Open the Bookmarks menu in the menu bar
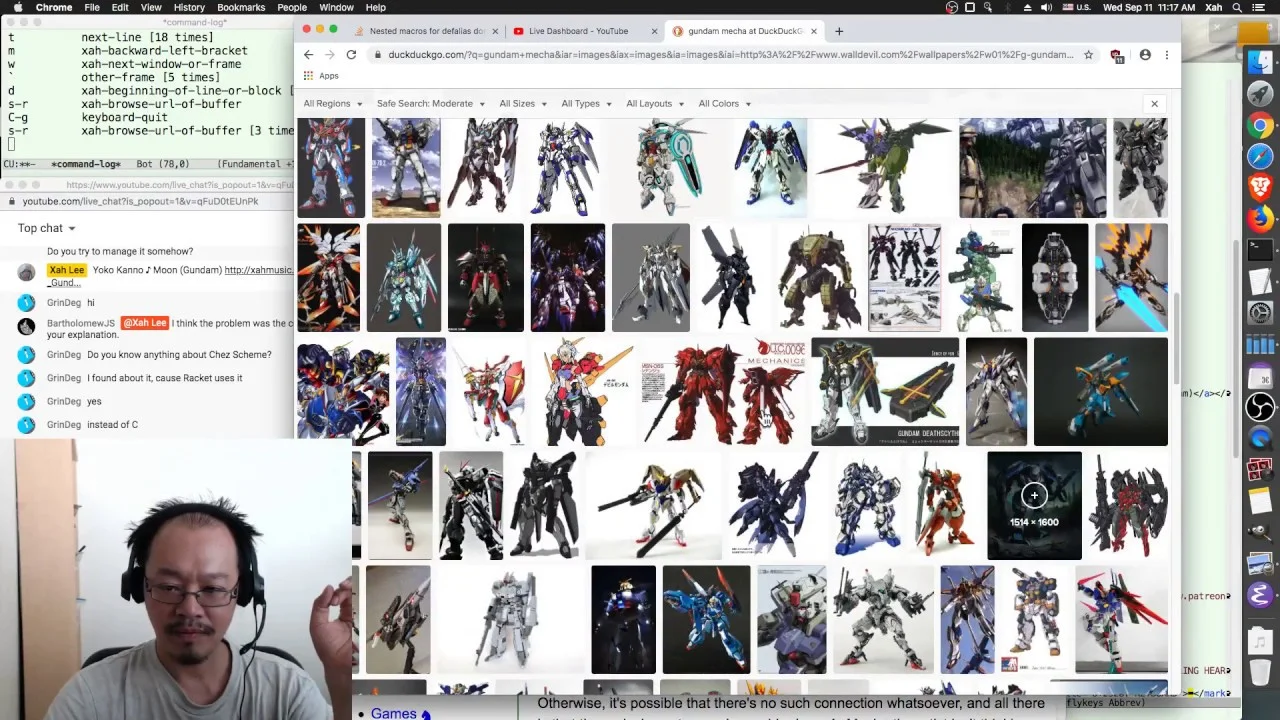Viewport: 1280px width, 720px height. point(241,7)
